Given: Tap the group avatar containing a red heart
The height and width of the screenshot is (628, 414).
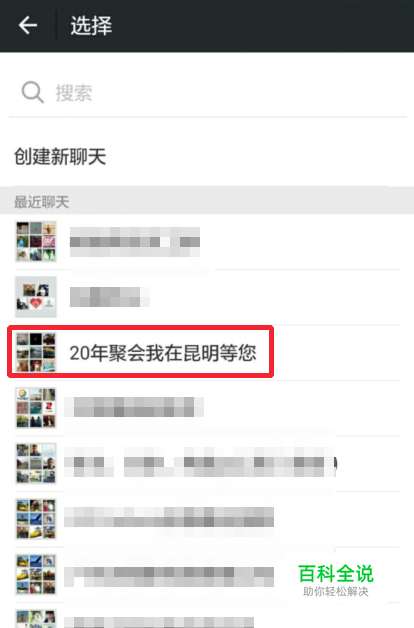Looking at the screenshot, I should tap(36, 297).
